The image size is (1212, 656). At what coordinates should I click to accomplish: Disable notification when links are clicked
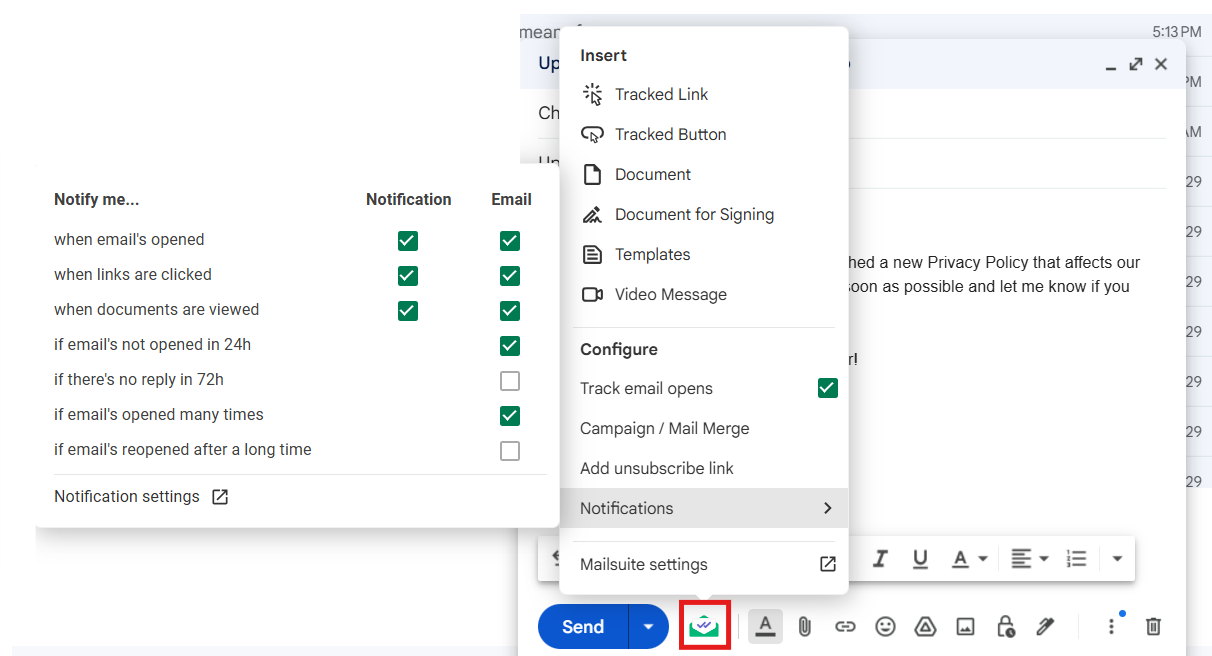pos(407,276)
